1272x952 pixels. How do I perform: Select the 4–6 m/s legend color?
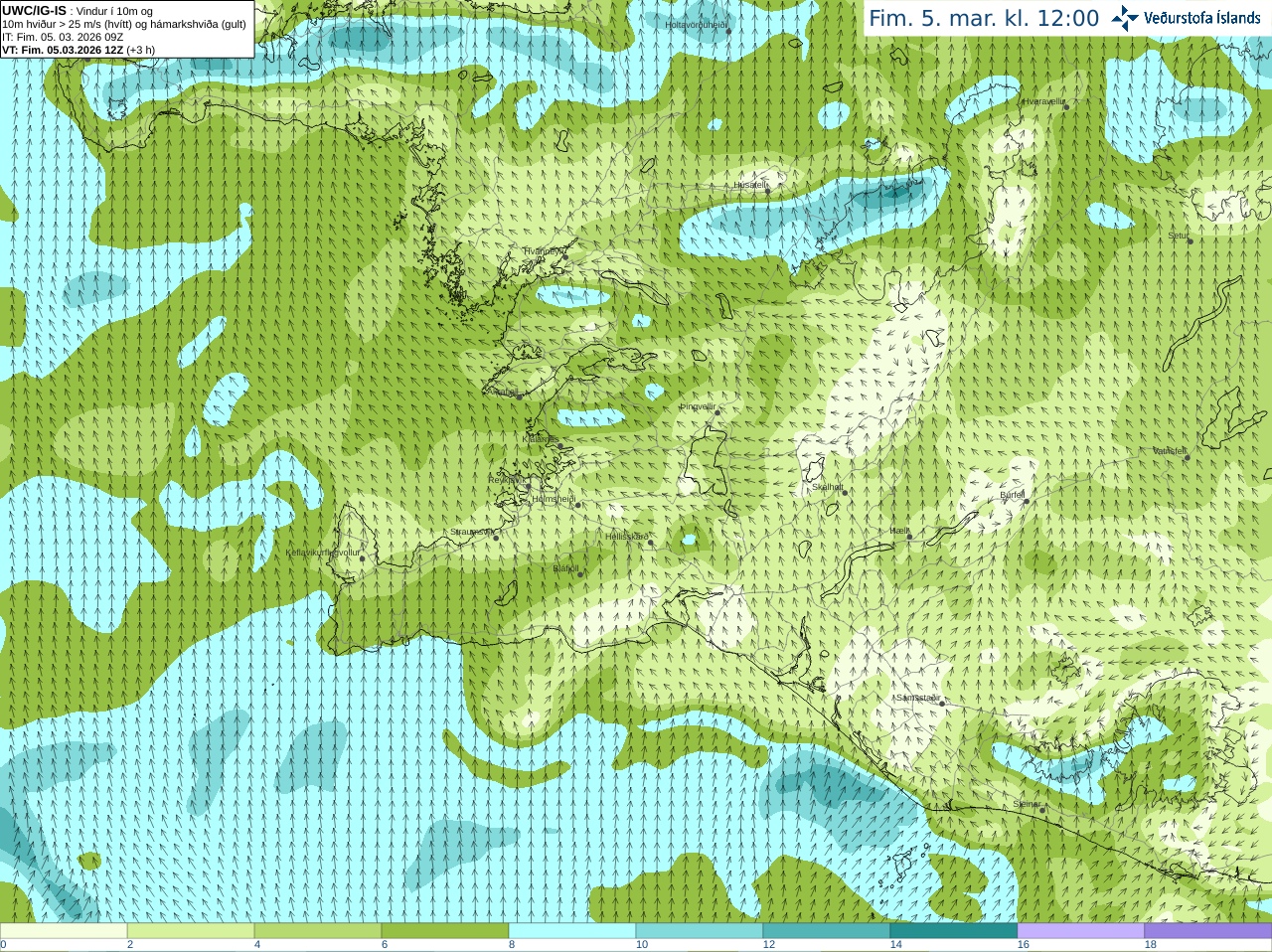tap(318, 931)
